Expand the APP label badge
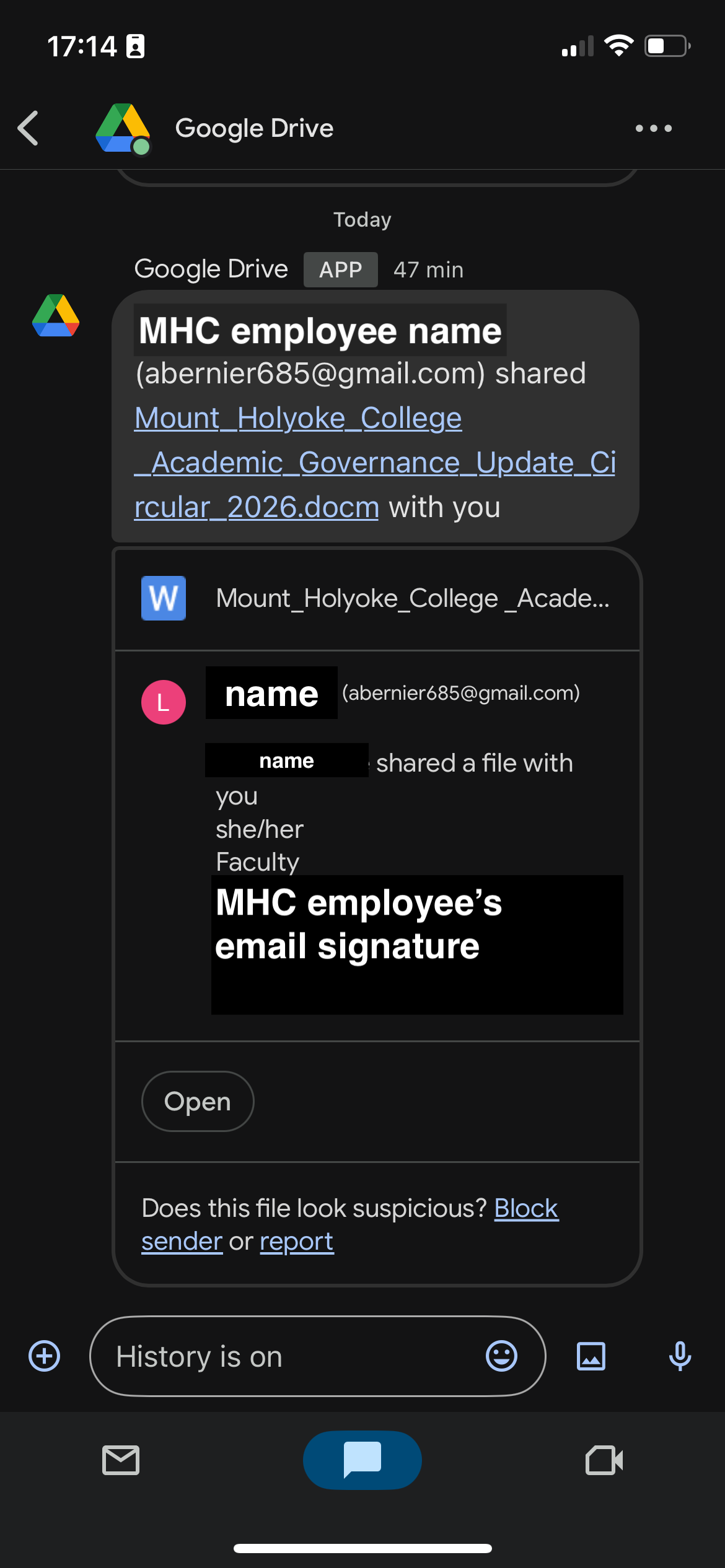 340,269
